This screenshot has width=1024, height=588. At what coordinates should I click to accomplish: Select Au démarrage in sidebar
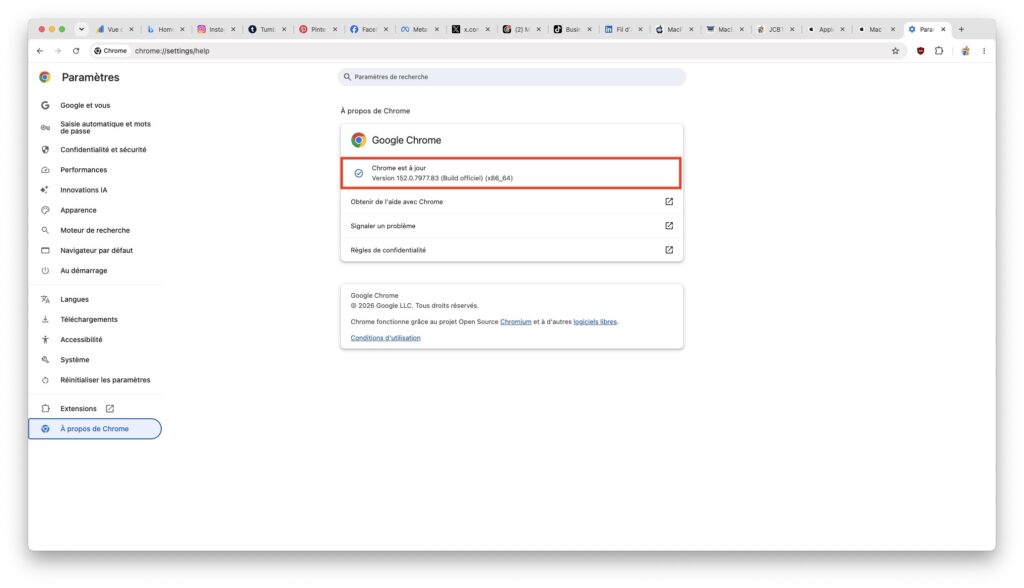pyautogui.click(x=84, y=270)
